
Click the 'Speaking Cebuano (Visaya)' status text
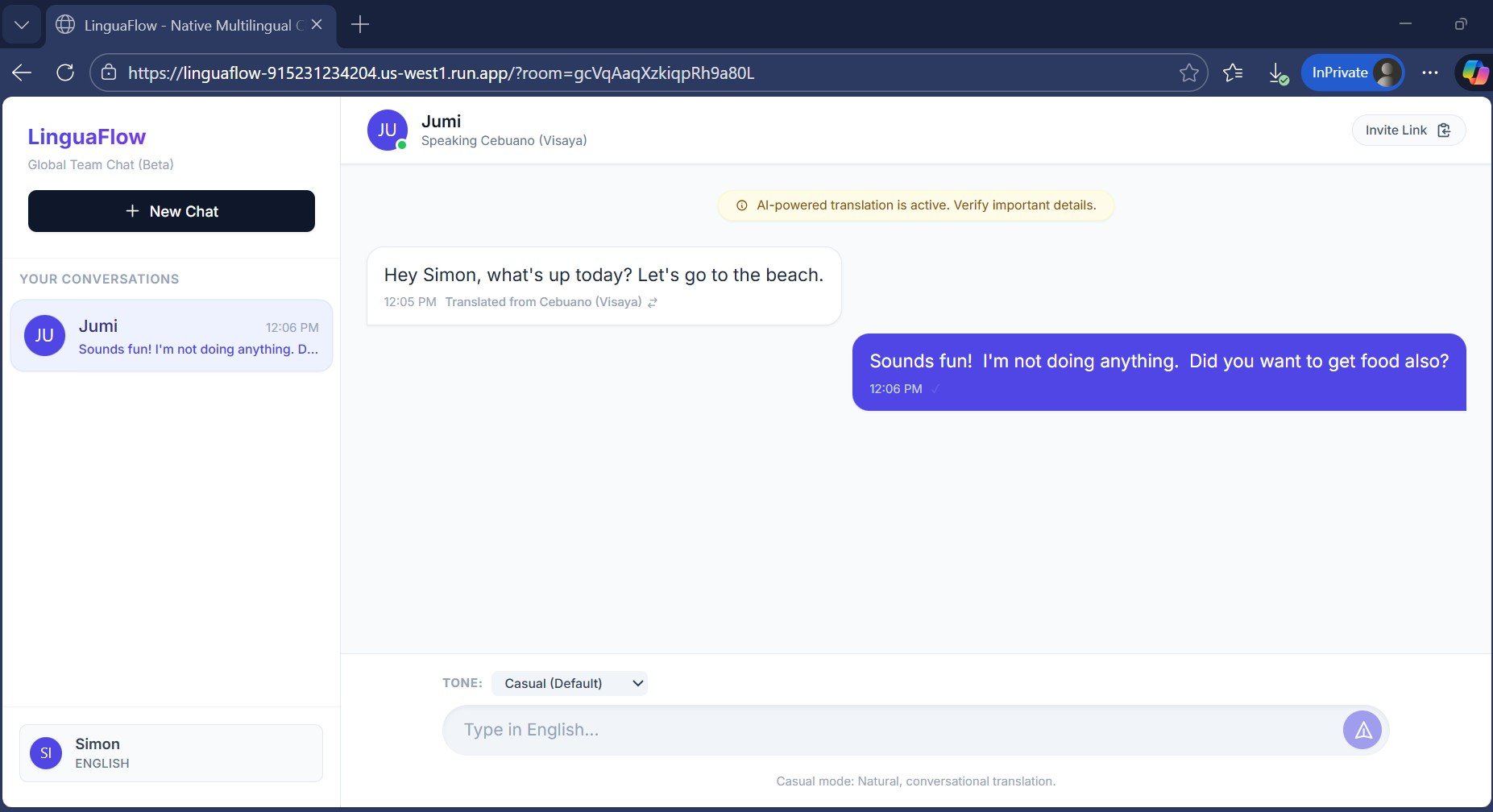(x=504, y=141)
